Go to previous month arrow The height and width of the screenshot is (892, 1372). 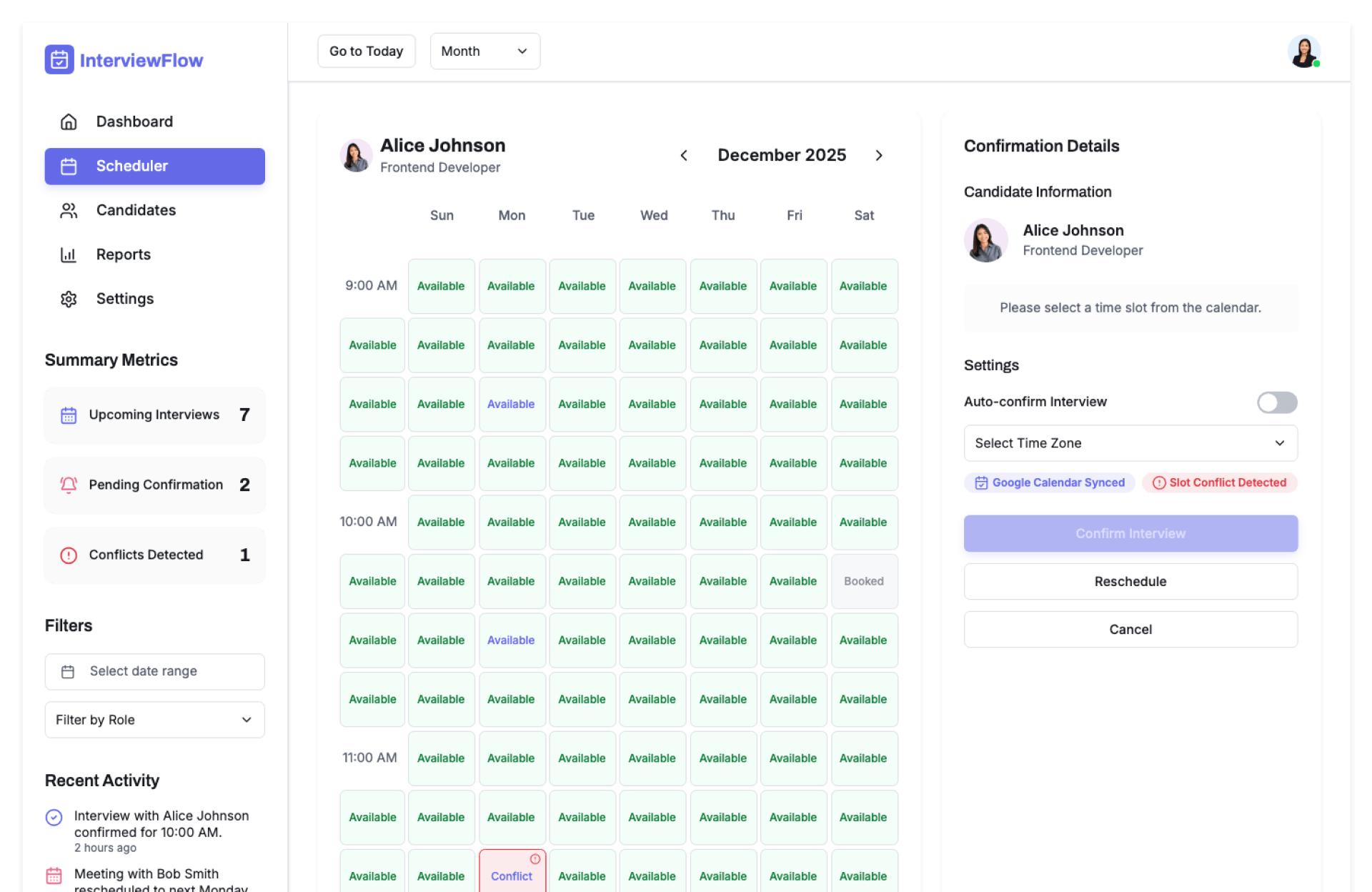point(684,155)
